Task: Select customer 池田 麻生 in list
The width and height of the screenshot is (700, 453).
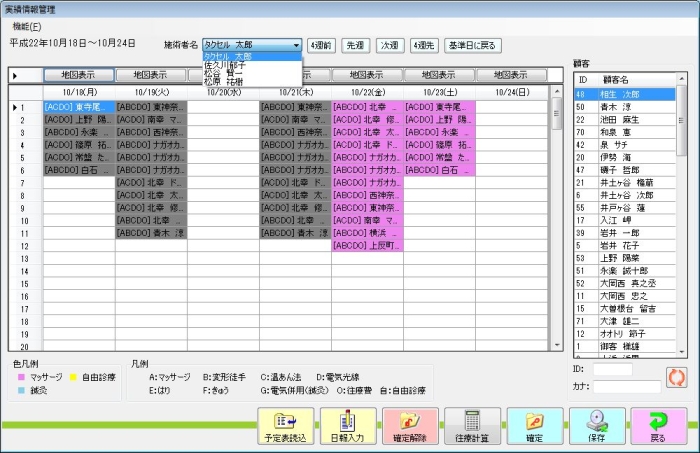Action: (625, 120)
